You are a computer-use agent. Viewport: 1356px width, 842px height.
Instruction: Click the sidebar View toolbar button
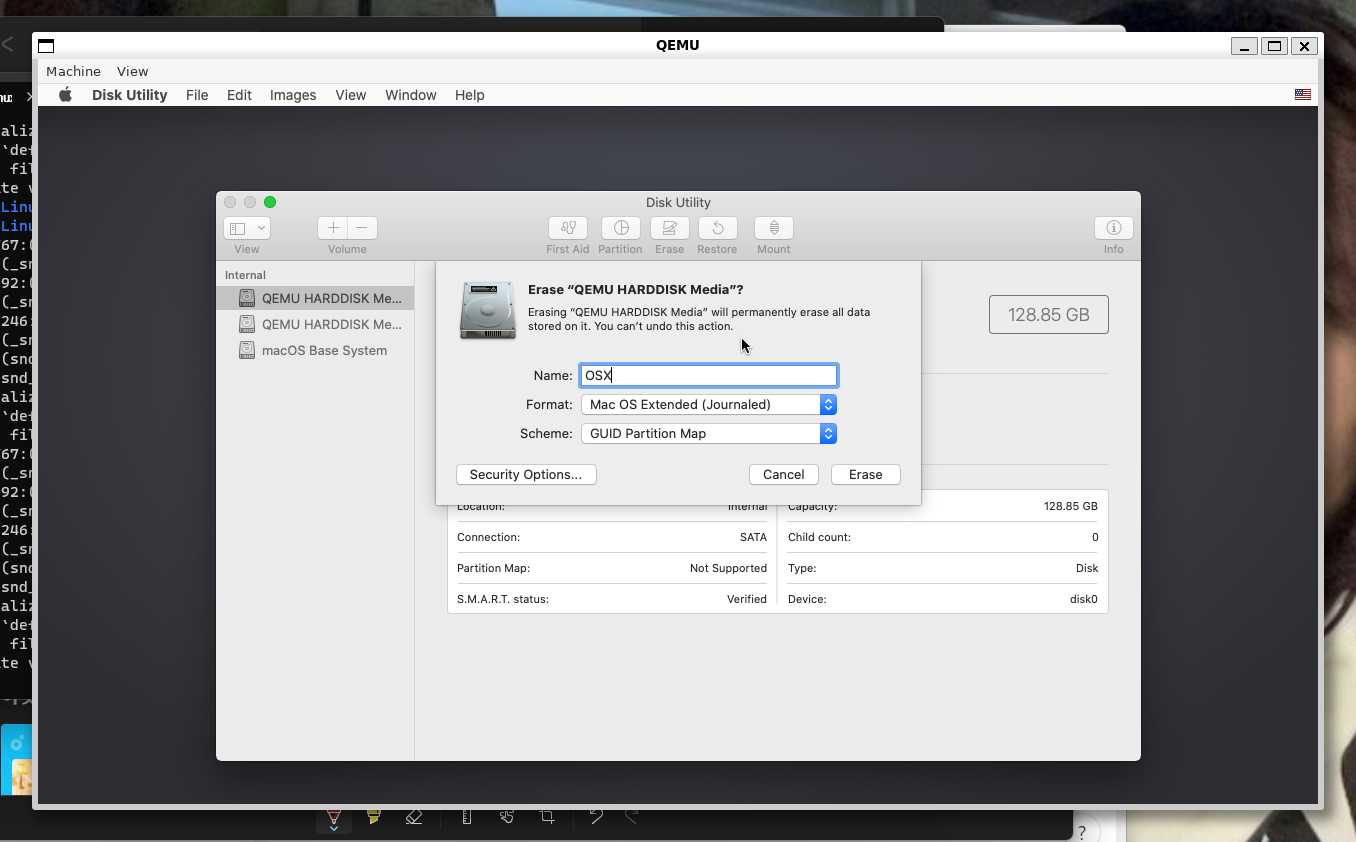[x=247, y=228]
